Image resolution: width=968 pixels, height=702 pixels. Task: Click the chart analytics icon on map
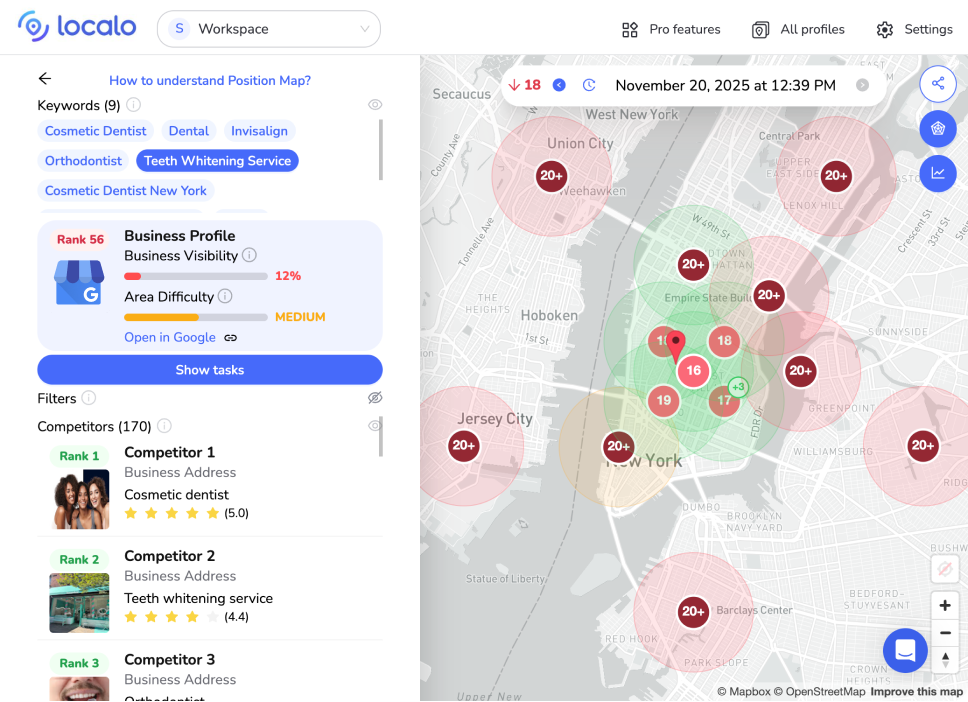(937, 173)
